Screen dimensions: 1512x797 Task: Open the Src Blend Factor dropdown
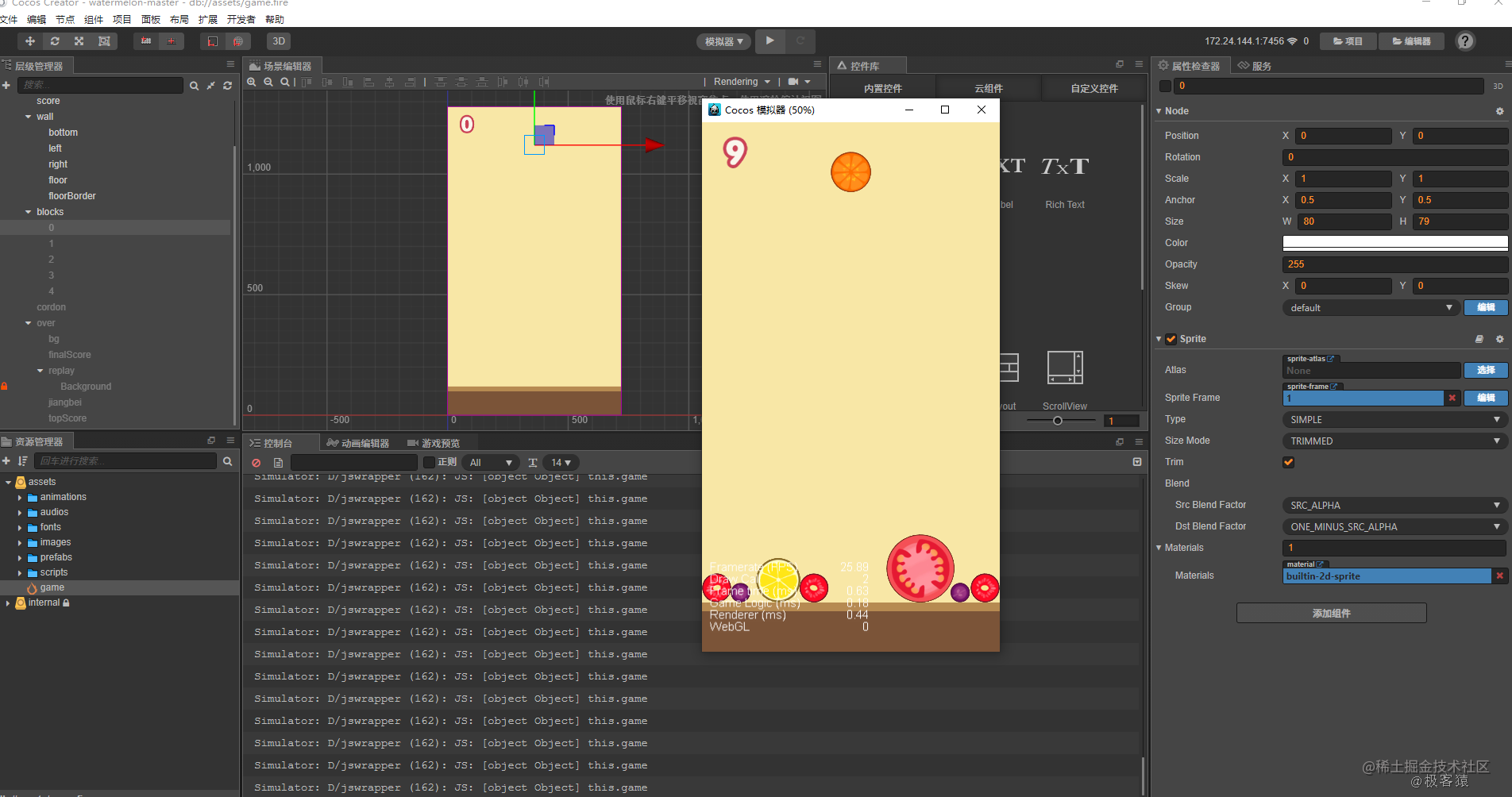[x=1394, y=505]
